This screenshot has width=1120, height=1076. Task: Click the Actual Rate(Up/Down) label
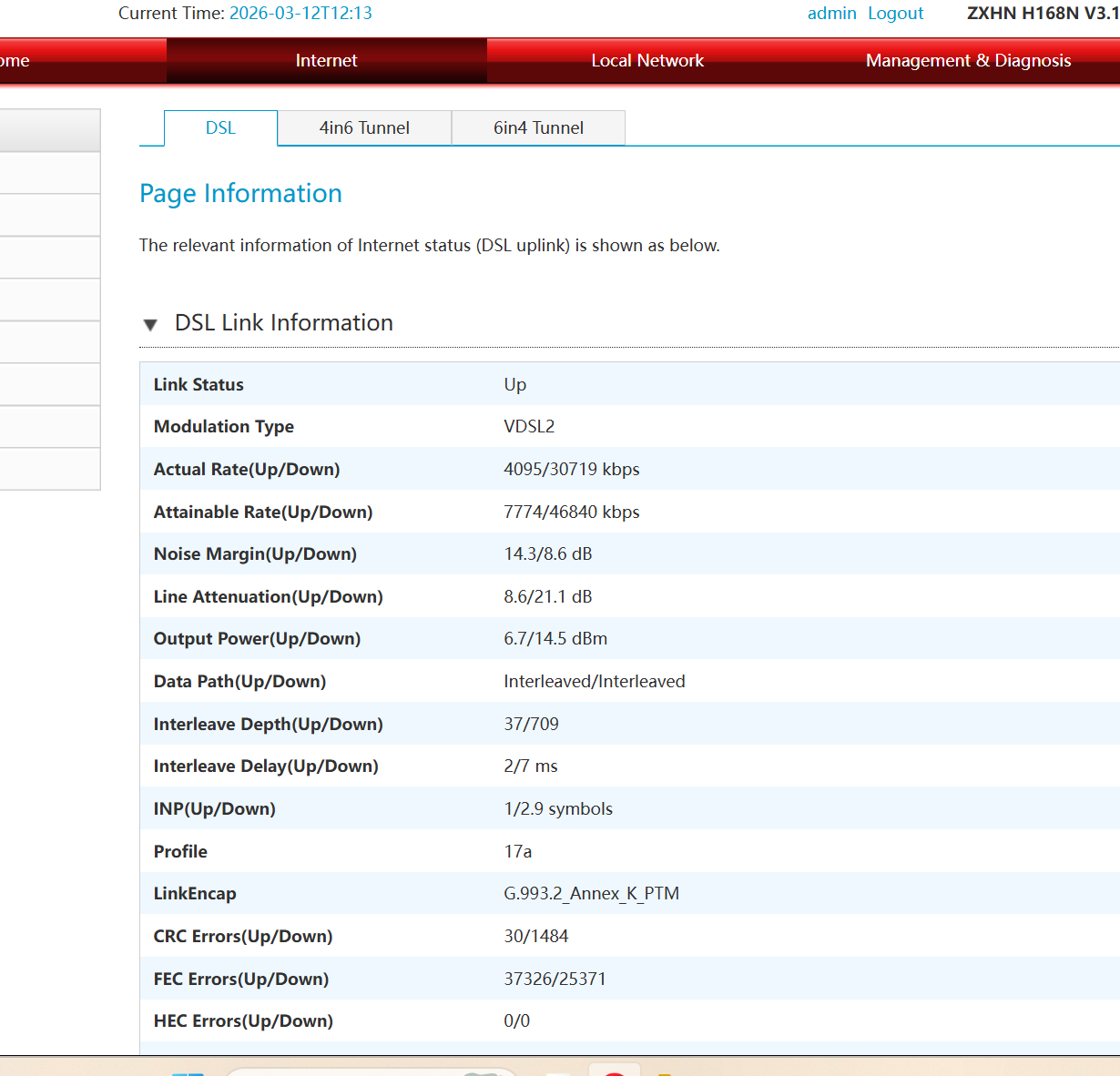[247, 469]
